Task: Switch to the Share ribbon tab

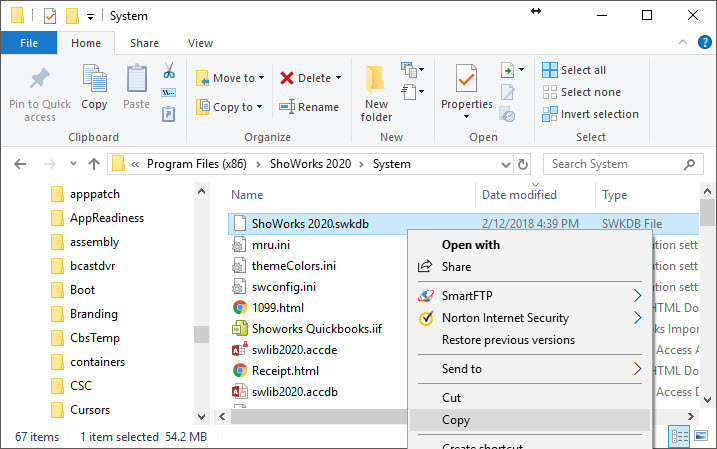Action: click(144, 43)
